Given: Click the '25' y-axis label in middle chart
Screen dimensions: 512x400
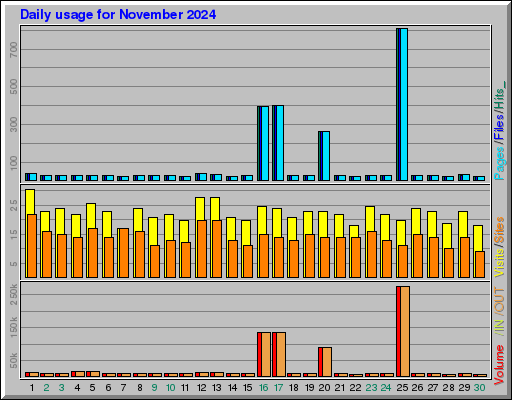Looking at the screenshot, I should [14, 206].
